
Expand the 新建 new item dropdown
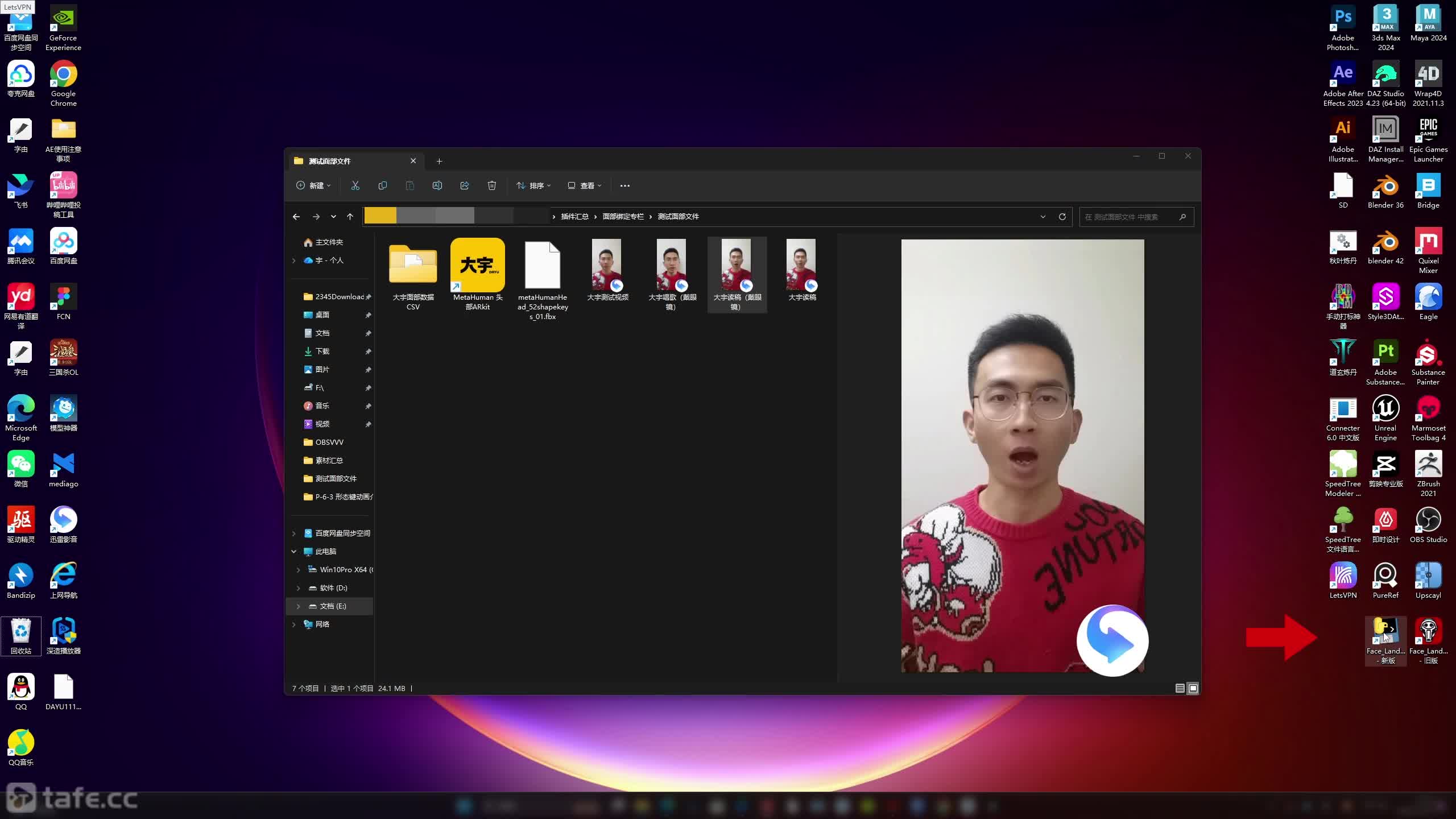(x=313, y=185)
